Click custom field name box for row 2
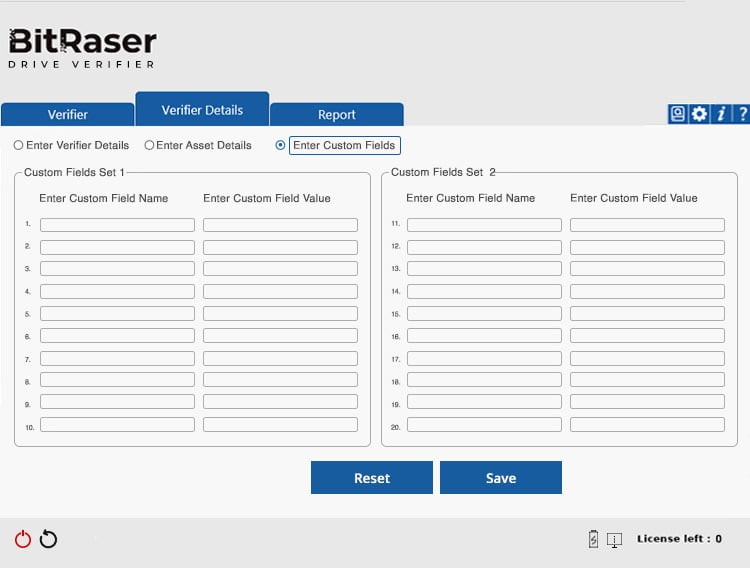This screenshot has width=750, height=568. [117, 247]
